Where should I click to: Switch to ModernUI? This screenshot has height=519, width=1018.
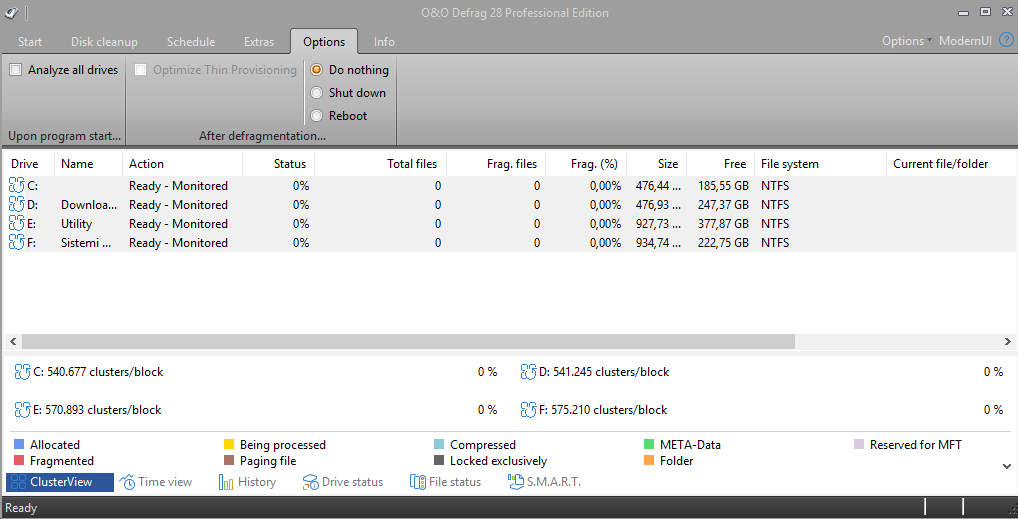(965, 40)
